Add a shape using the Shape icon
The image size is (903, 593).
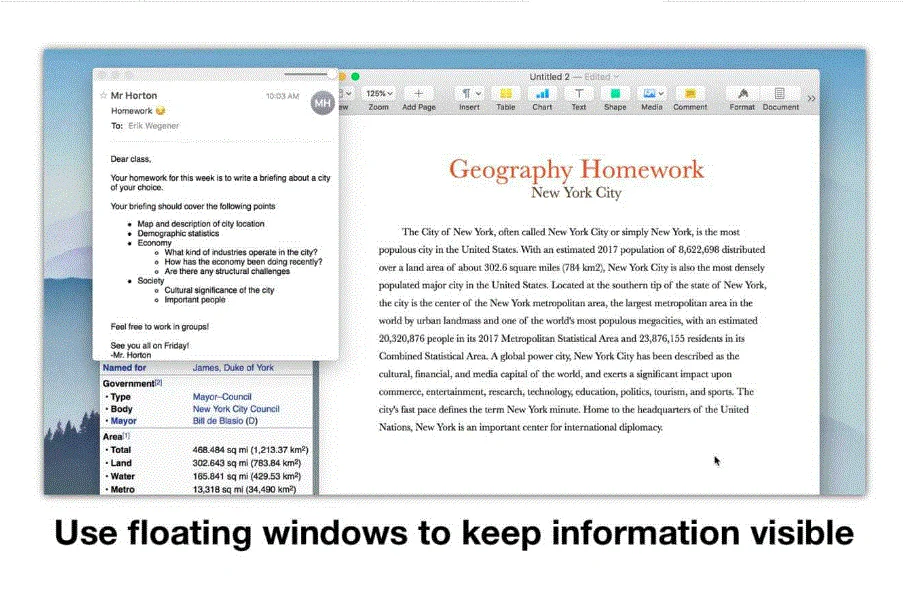[615, 93]
